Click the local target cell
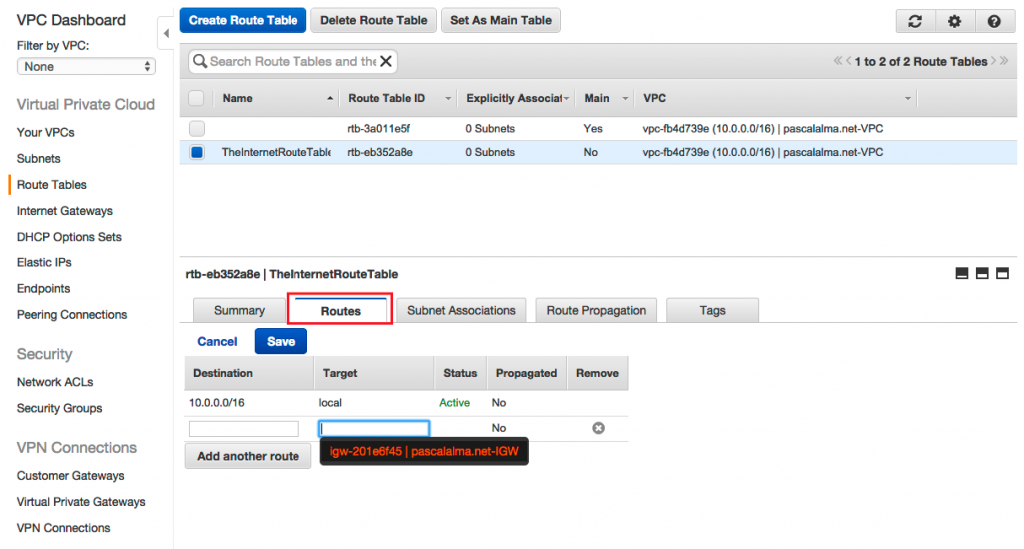This screenshot has width=1024, height=549. [330, 403]
